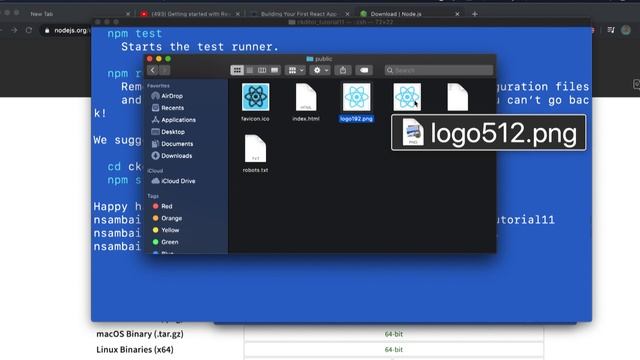
Task: Close the Download | Node.js tab
Action: 457,14
